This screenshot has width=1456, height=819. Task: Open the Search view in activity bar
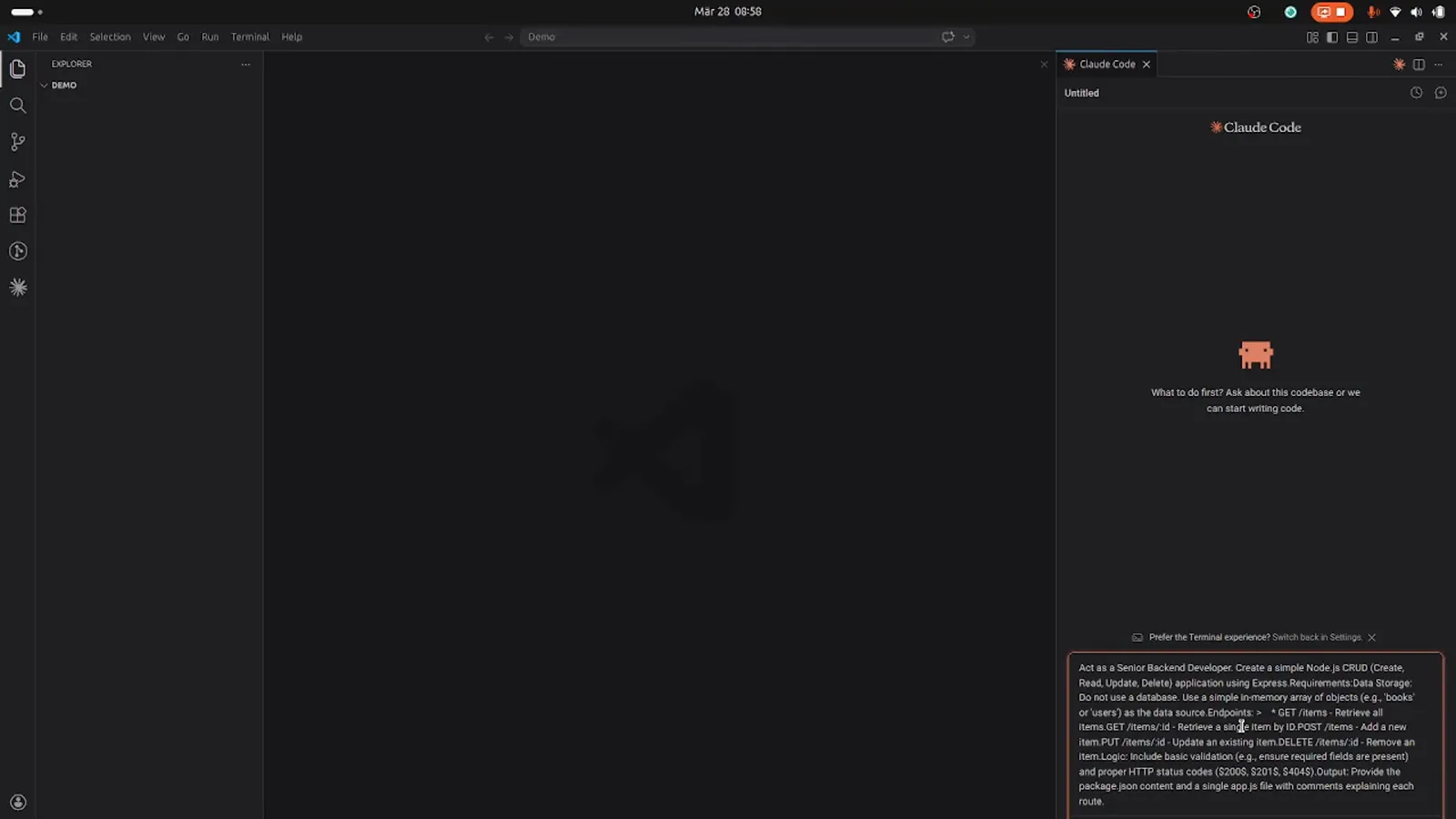click(17, 106)
